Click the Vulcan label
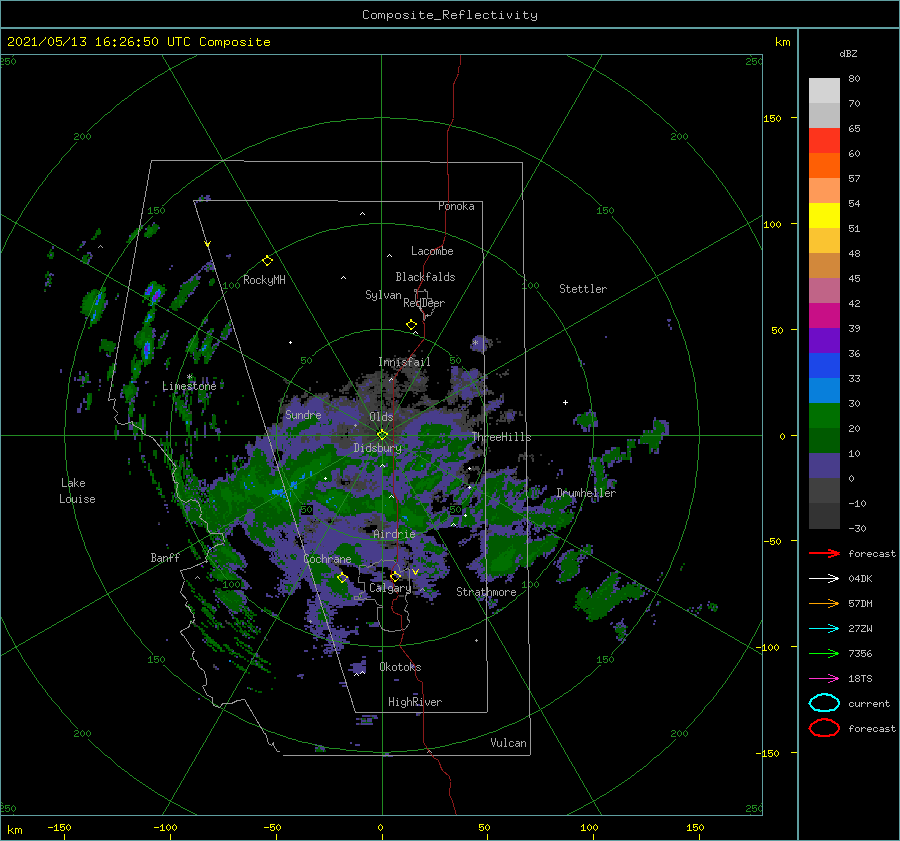Screen dimensions: 900x841 508,743
